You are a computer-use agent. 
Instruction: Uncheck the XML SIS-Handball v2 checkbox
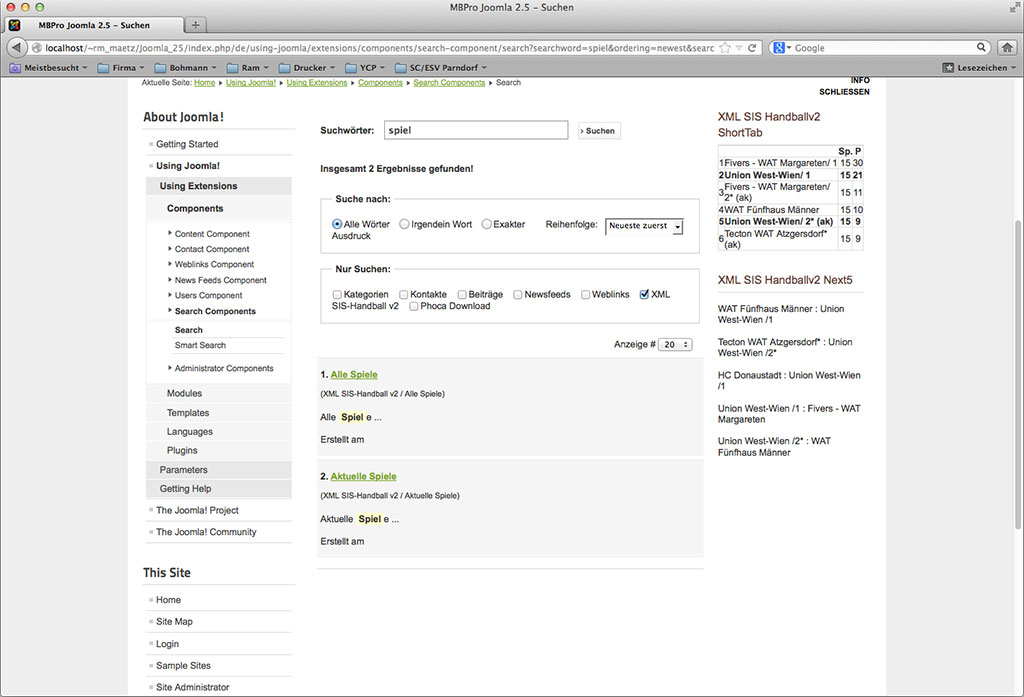[644, 294]
